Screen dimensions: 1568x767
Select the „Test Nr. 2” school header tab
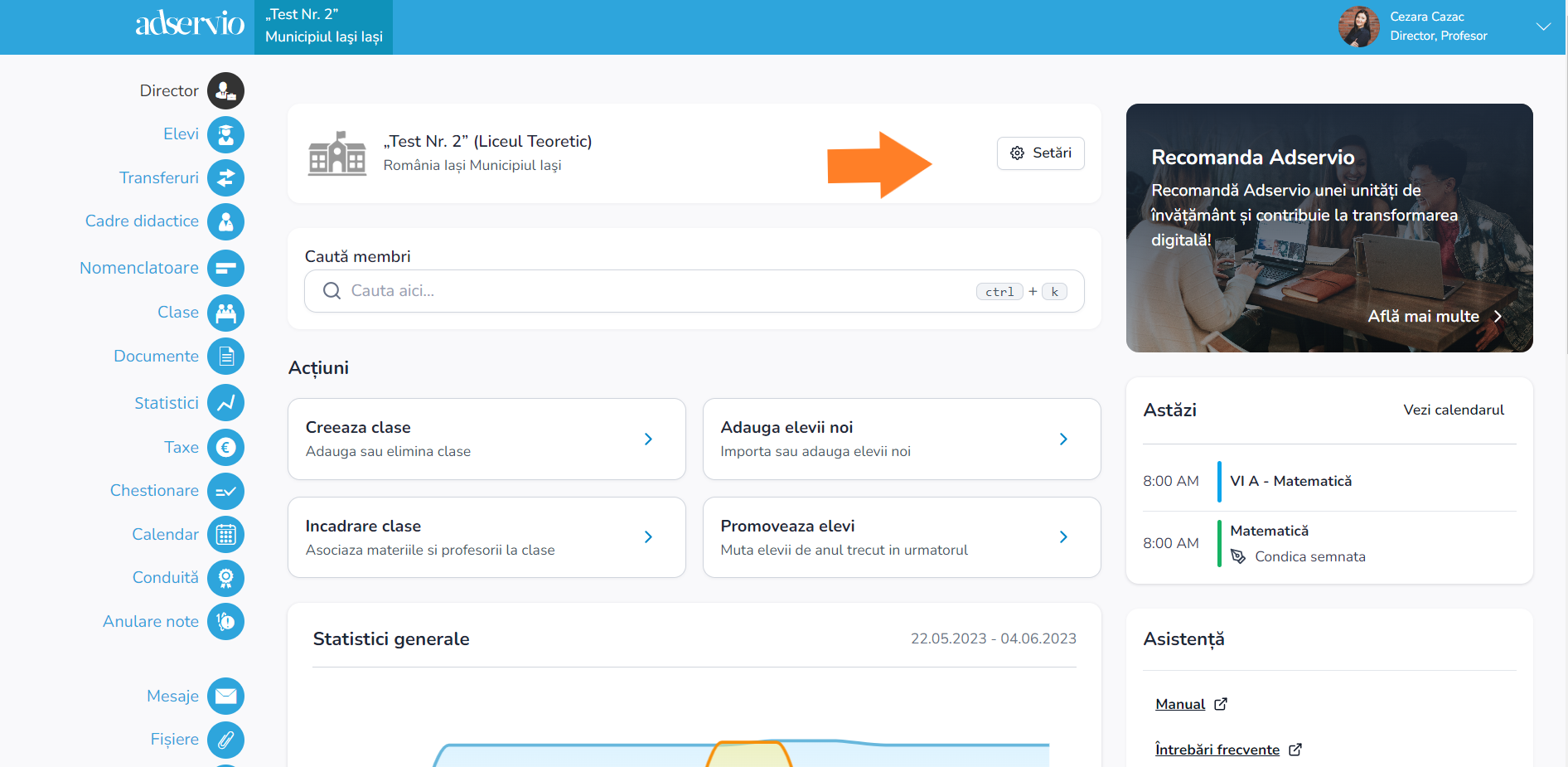pyautogui.click(x=324, y=27)
